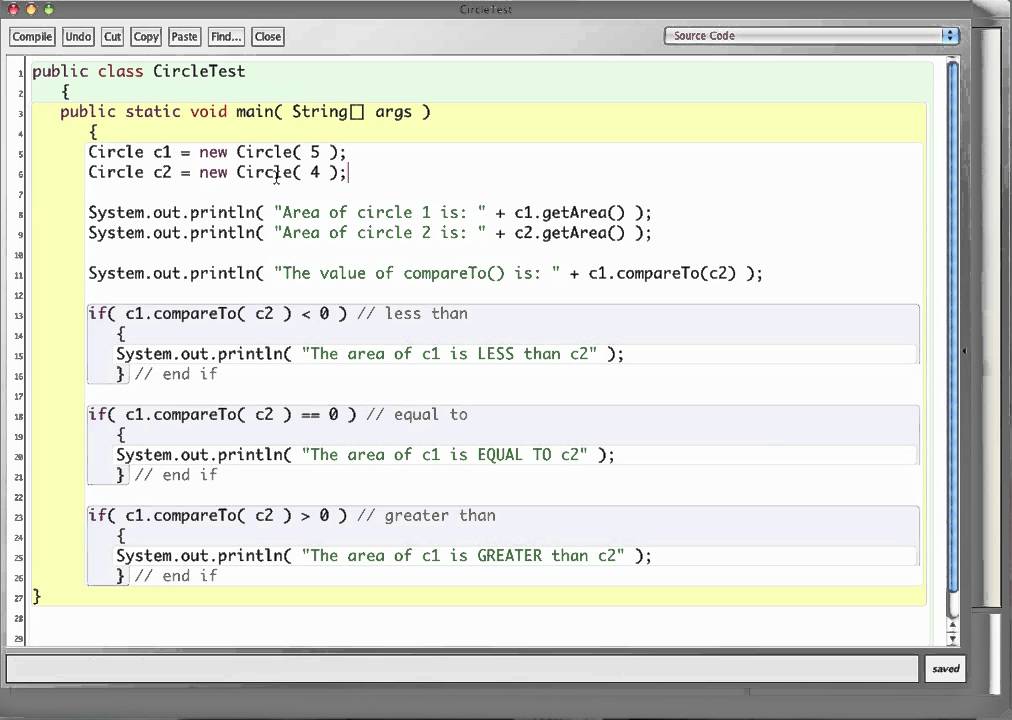Click the Paste button
Screen dimensions: 1012x720
click(184, 37)
